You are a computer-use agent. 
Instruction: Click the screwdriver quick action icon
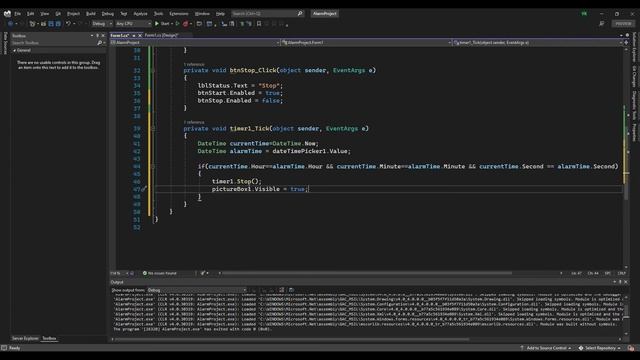tap(144, 189)
